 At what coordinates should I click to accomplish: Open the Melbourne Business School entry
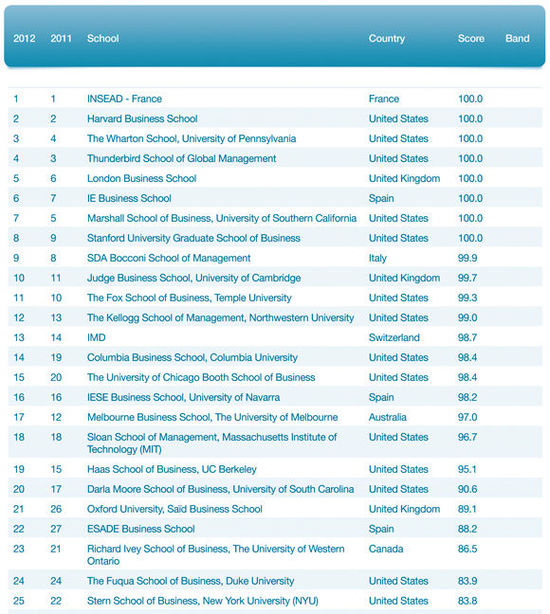click(213, 417)
